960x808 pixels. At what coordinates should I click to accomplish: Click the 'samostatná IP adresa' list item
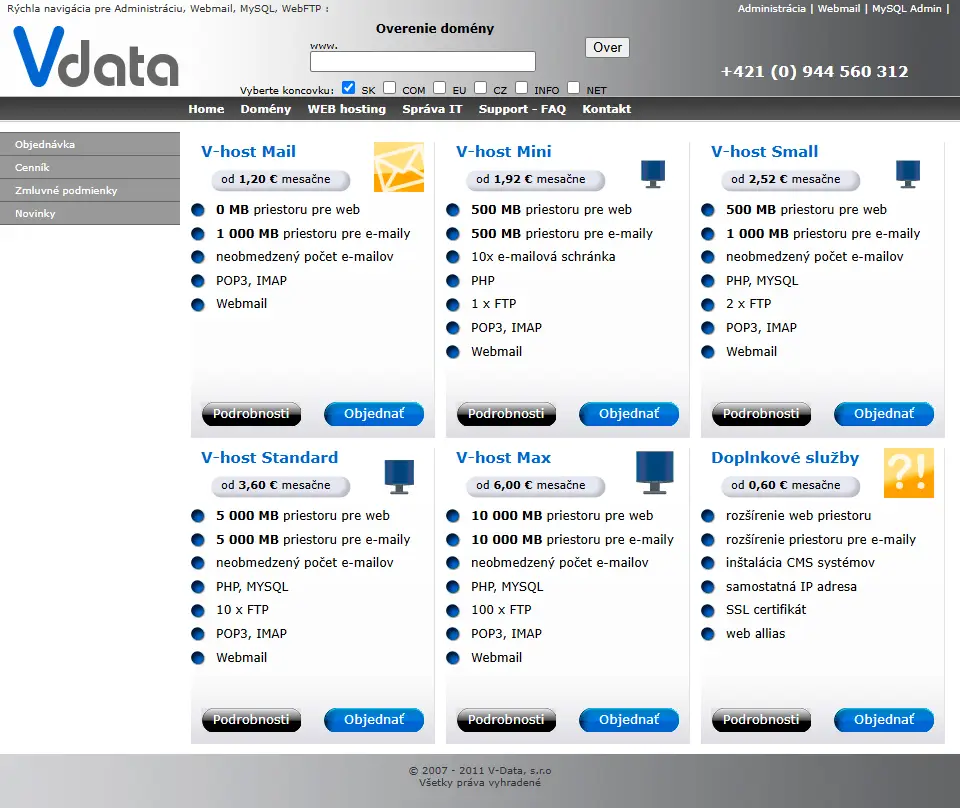791,586
